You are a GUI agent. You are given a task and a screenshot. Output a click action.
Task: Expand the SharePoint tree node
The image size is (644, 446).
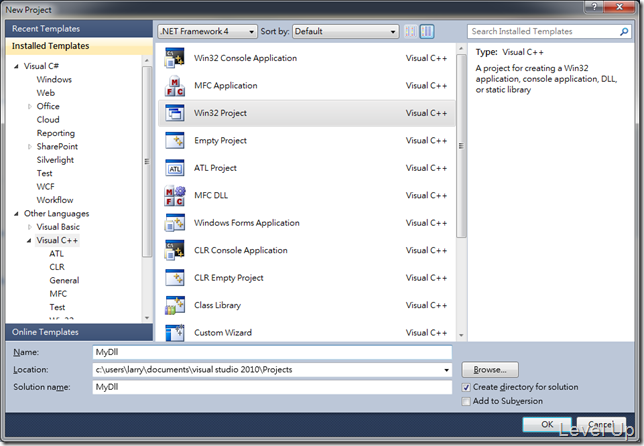(29, 147)
